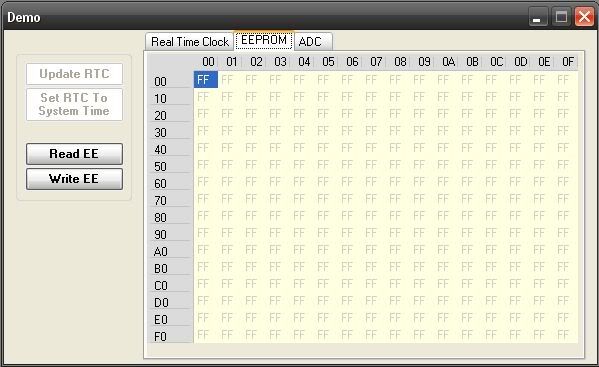This screenshot has height=367, width=599.
Task: Switch to the Real Time Clock tab
Action: click(x=189, y=42)
